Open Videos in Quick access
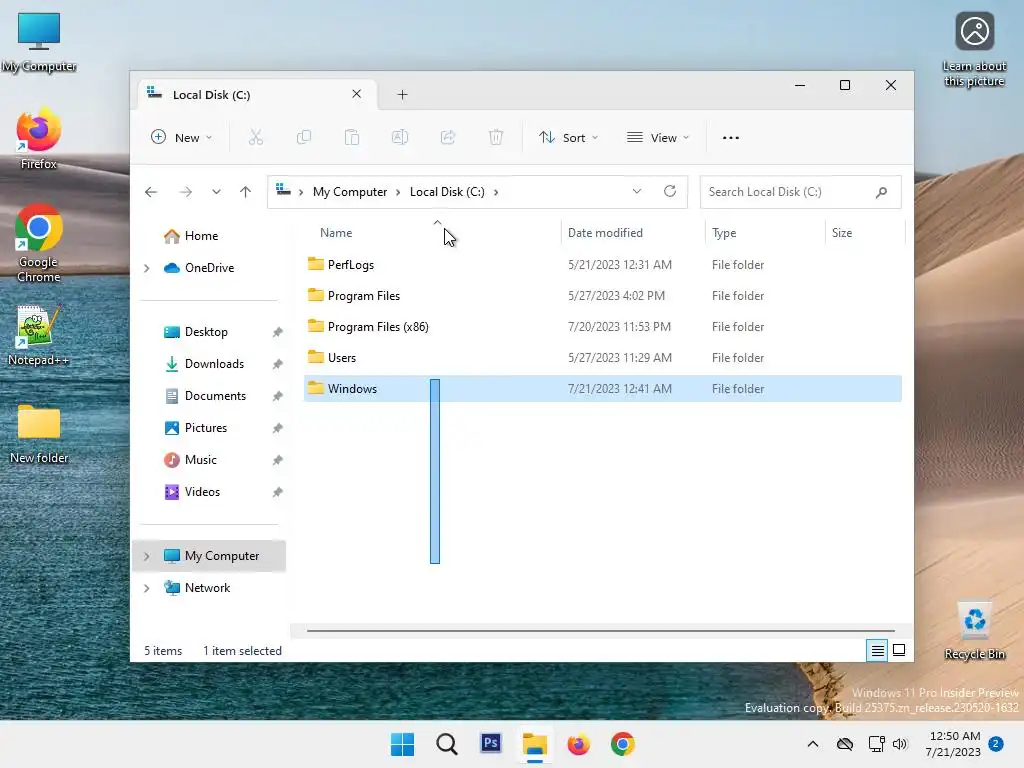 pyautogui.click(x=202, y=492)
